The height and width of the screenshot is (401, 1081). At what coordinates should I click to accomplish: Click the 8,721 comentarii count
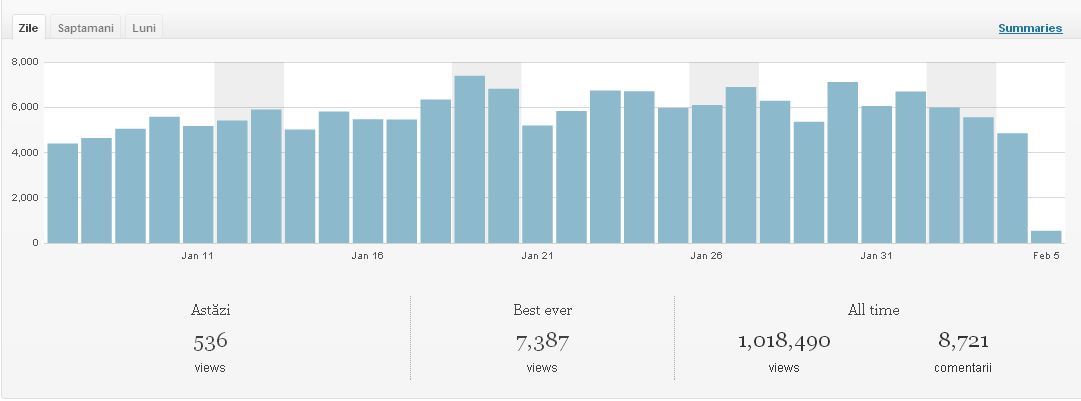963,341
